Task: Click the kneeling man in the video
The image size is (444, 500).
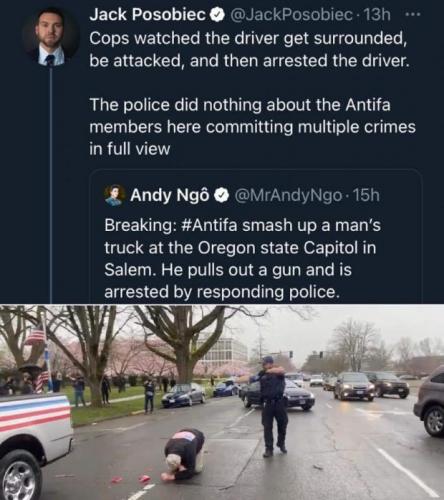Action: 184,455
